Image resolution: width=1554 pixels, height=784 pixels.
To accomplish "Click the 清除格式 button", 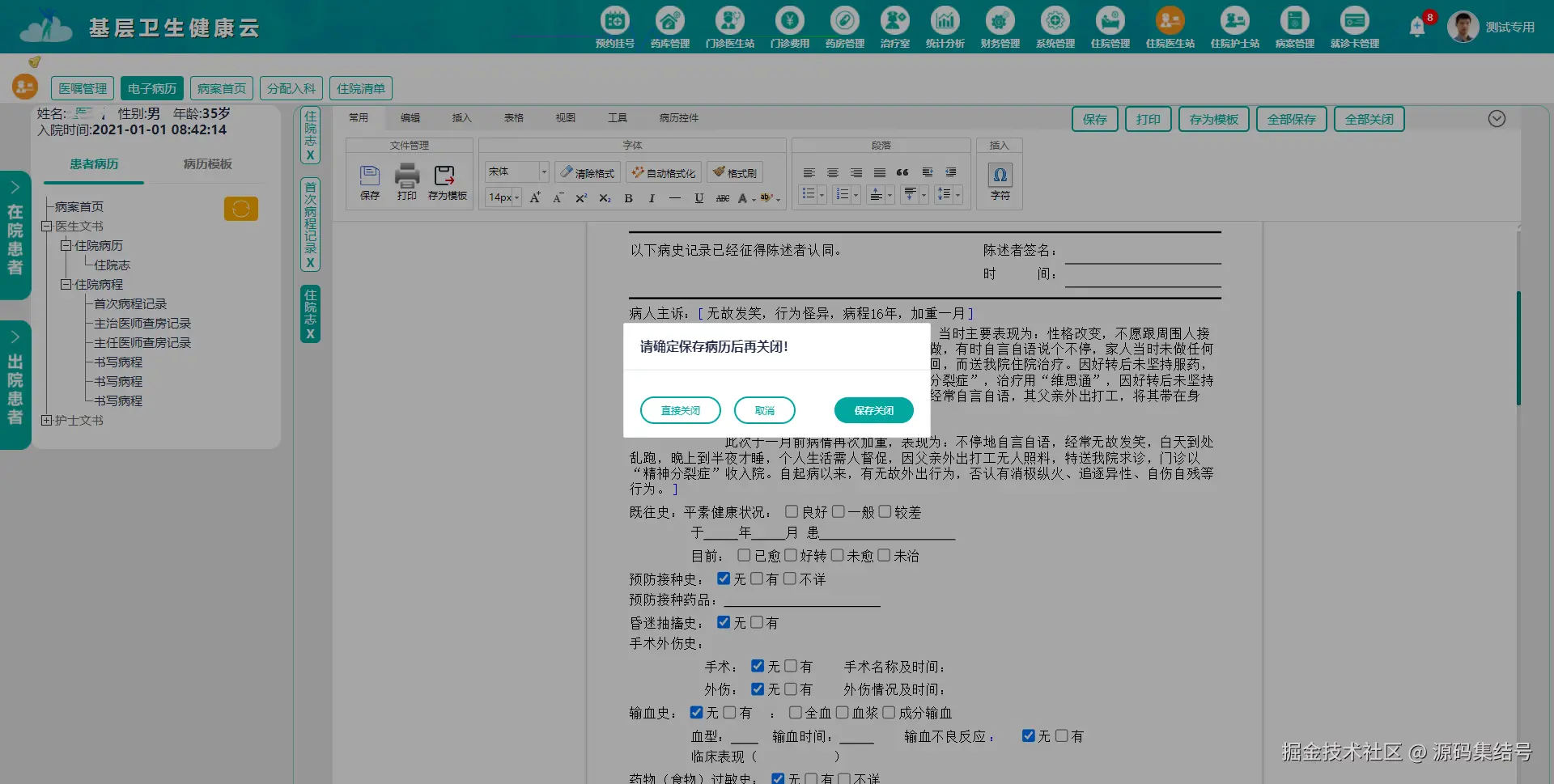I will 588,172.
